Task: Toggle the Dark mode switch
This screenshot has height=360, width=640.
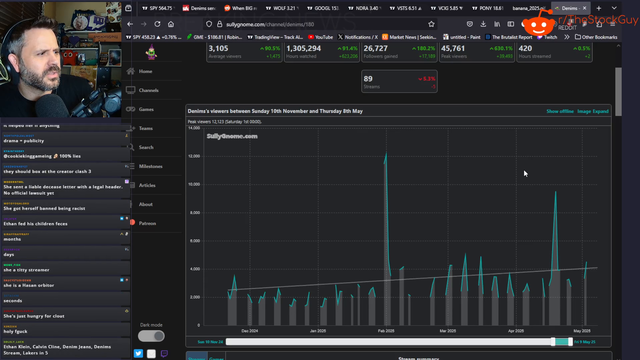Action: 151,336
